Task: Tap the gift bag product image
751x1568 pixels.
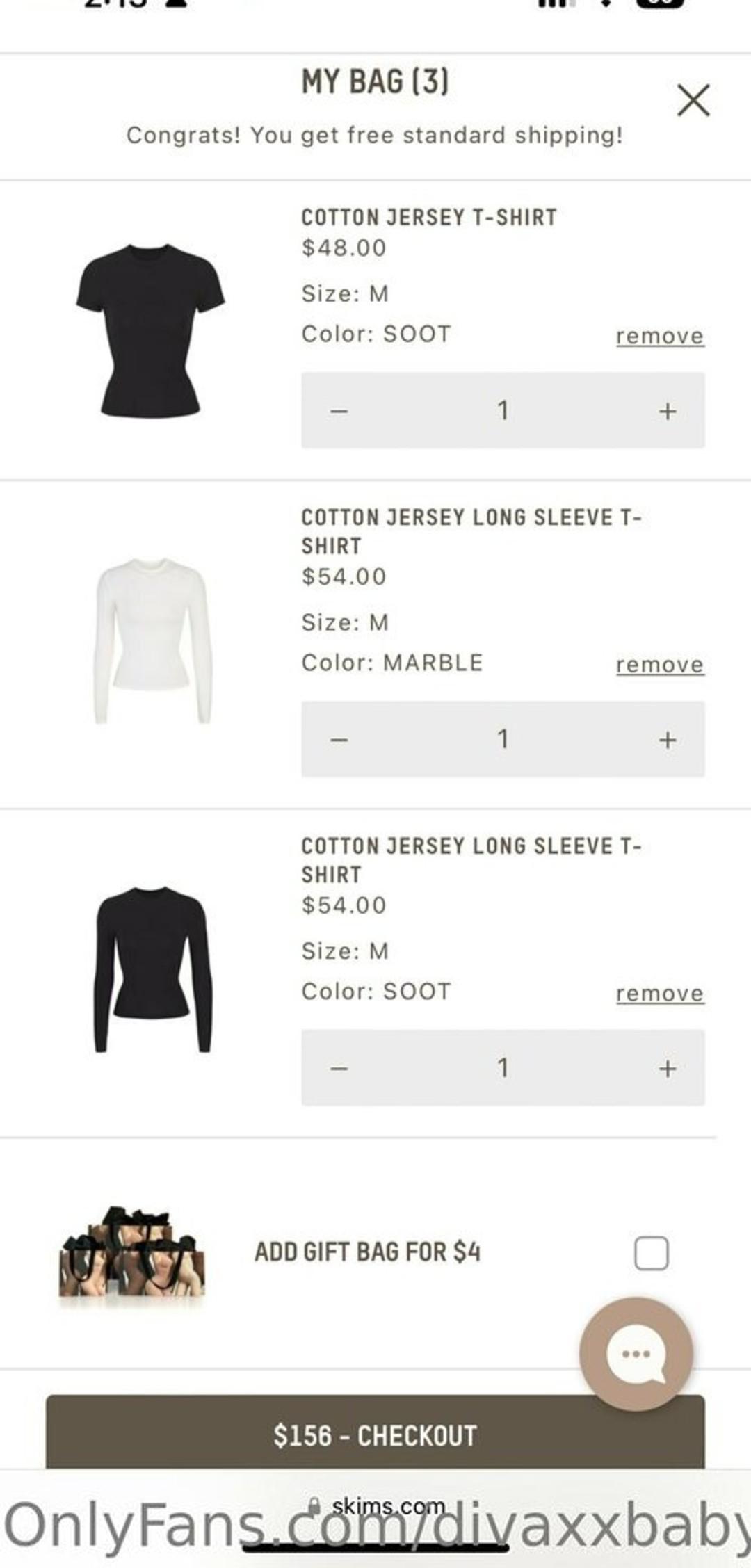Action: tap(132, 1253)
